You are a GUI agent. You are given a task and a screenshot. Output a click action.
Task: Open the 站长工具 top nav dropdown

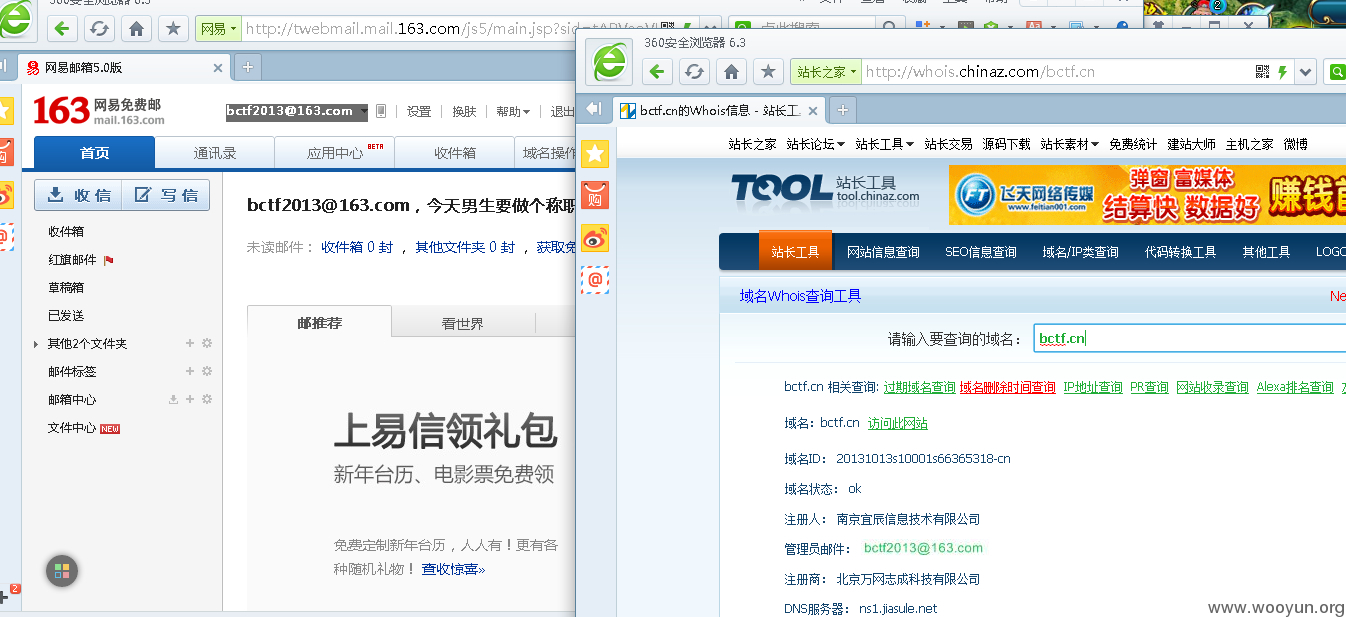[x=884, y=144]
